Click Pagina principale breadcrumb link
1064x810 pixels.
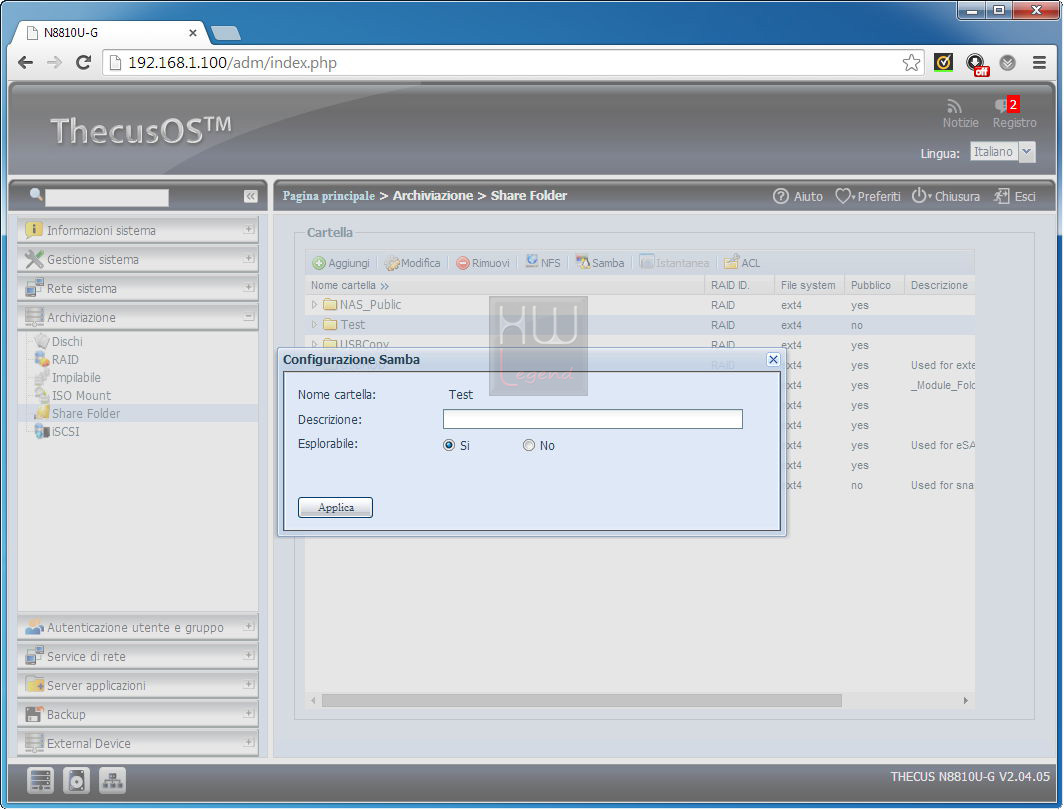[328, 196]
